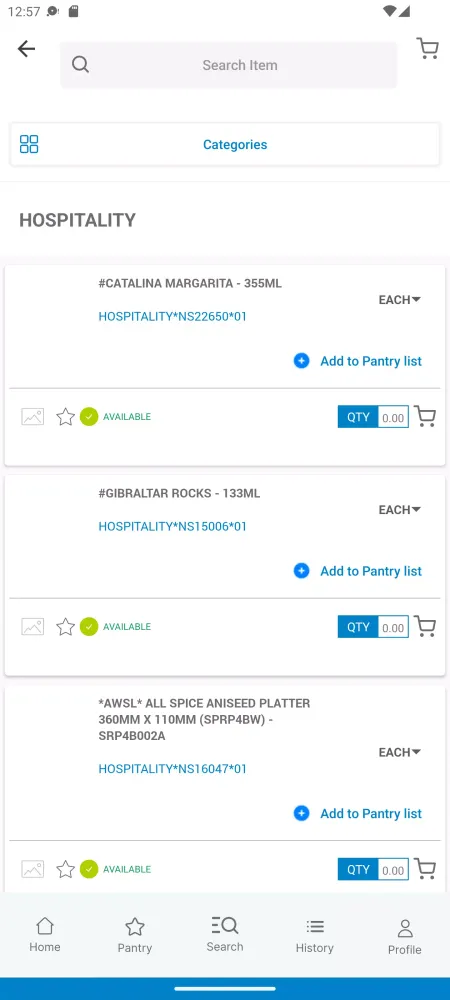The image size is (450, 1000).
Task: View image placeholder for Catalina Margarita
Action: pos(33,416)
